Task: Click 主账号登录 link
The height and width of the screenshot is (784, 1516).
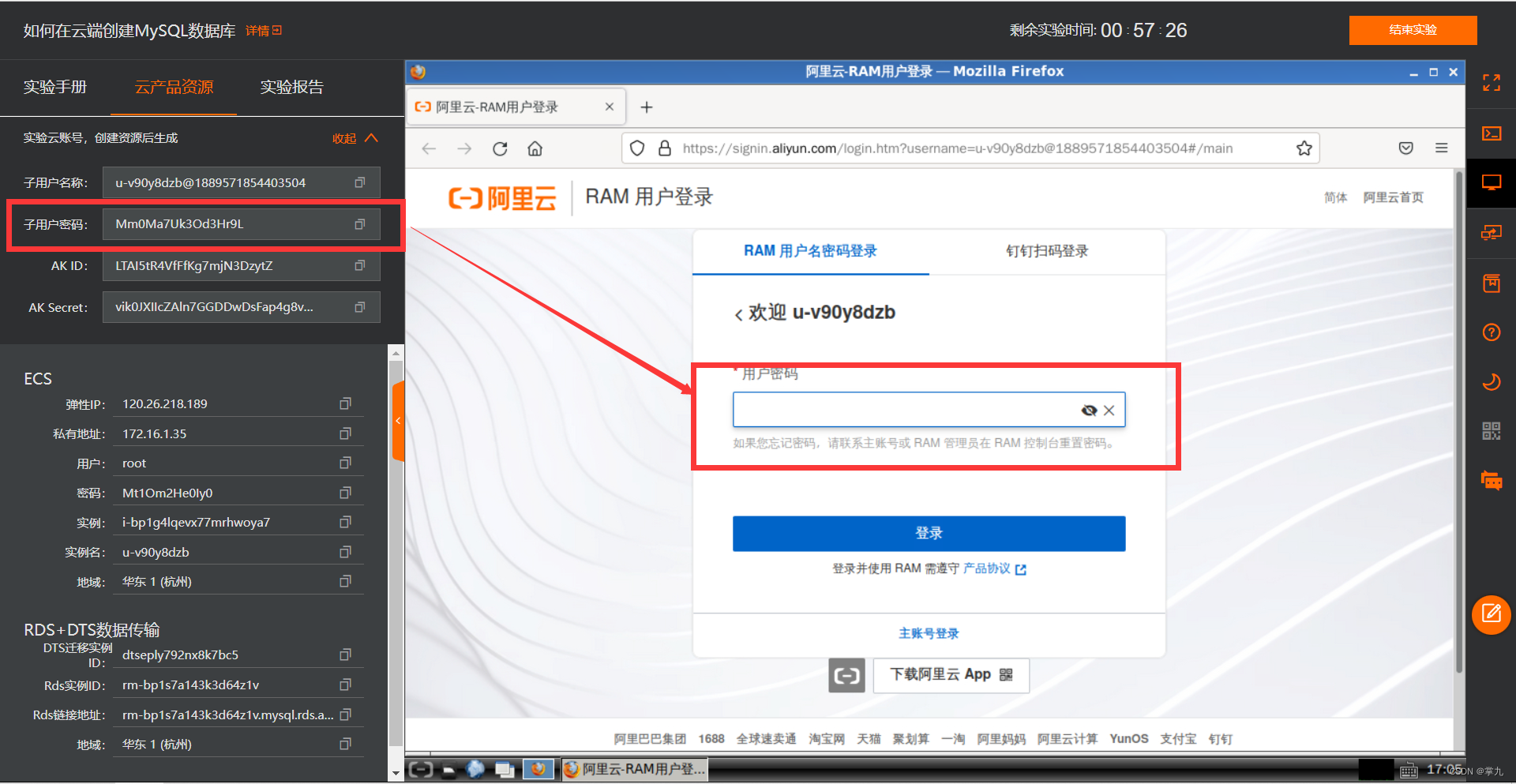Action: 929,633
